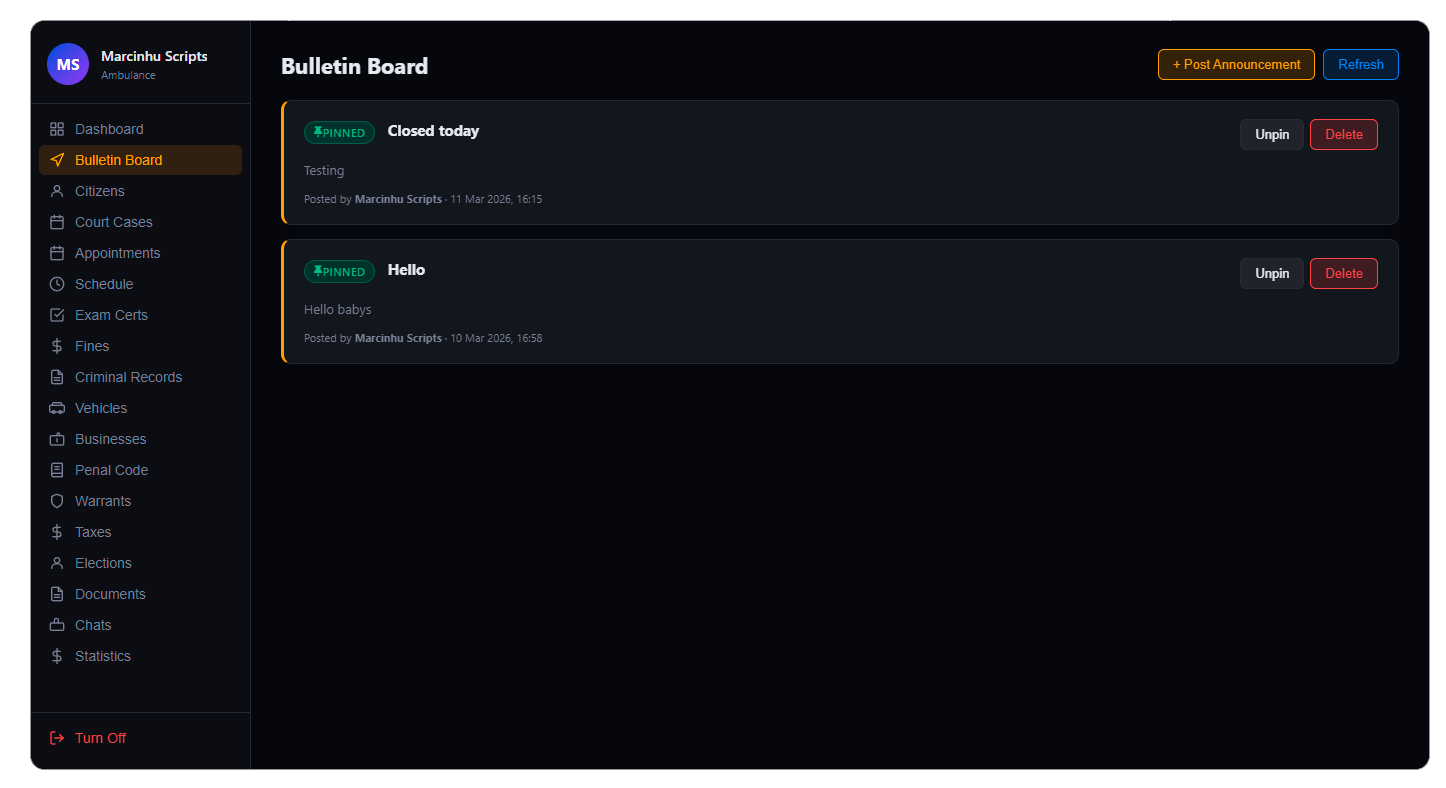This screenshot has height=788, width=1446.
Task: Open Penal Code from sidebar
Action: tap(111, 470)
